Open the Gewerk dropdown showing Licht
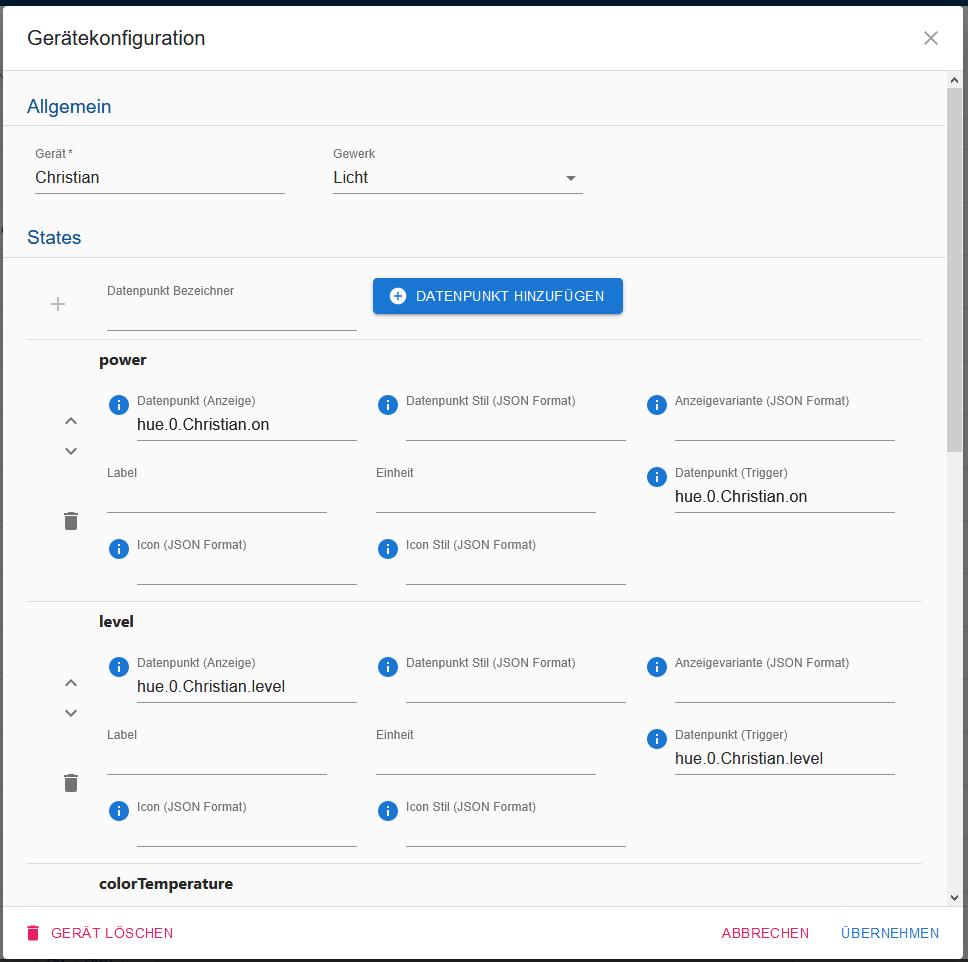The width and height of the screenshot is (968, 962). 457,178
